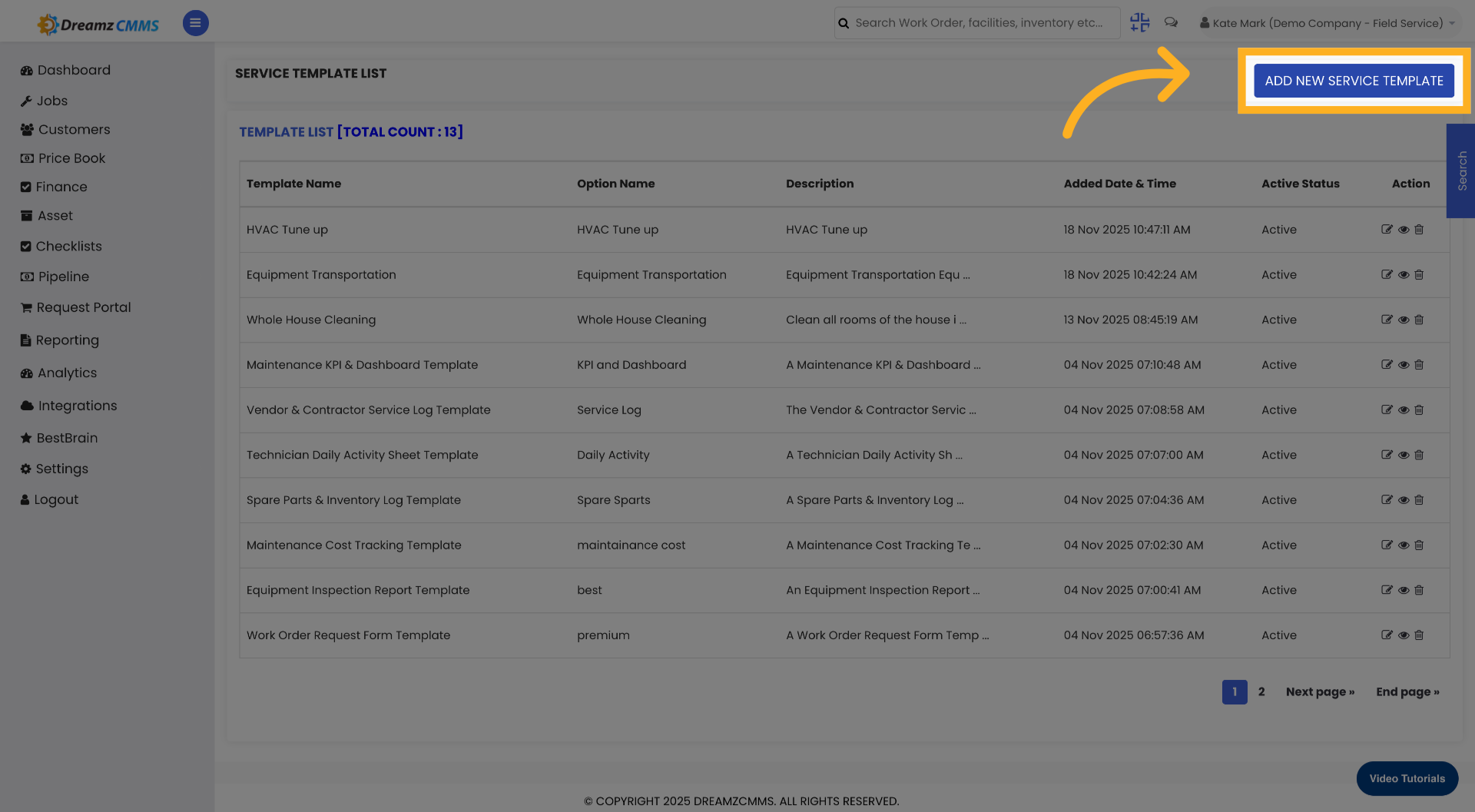The image size is (1475, 812).
Task: Edit the HVAC Tune up template
Action: (x=1387, y=230)
